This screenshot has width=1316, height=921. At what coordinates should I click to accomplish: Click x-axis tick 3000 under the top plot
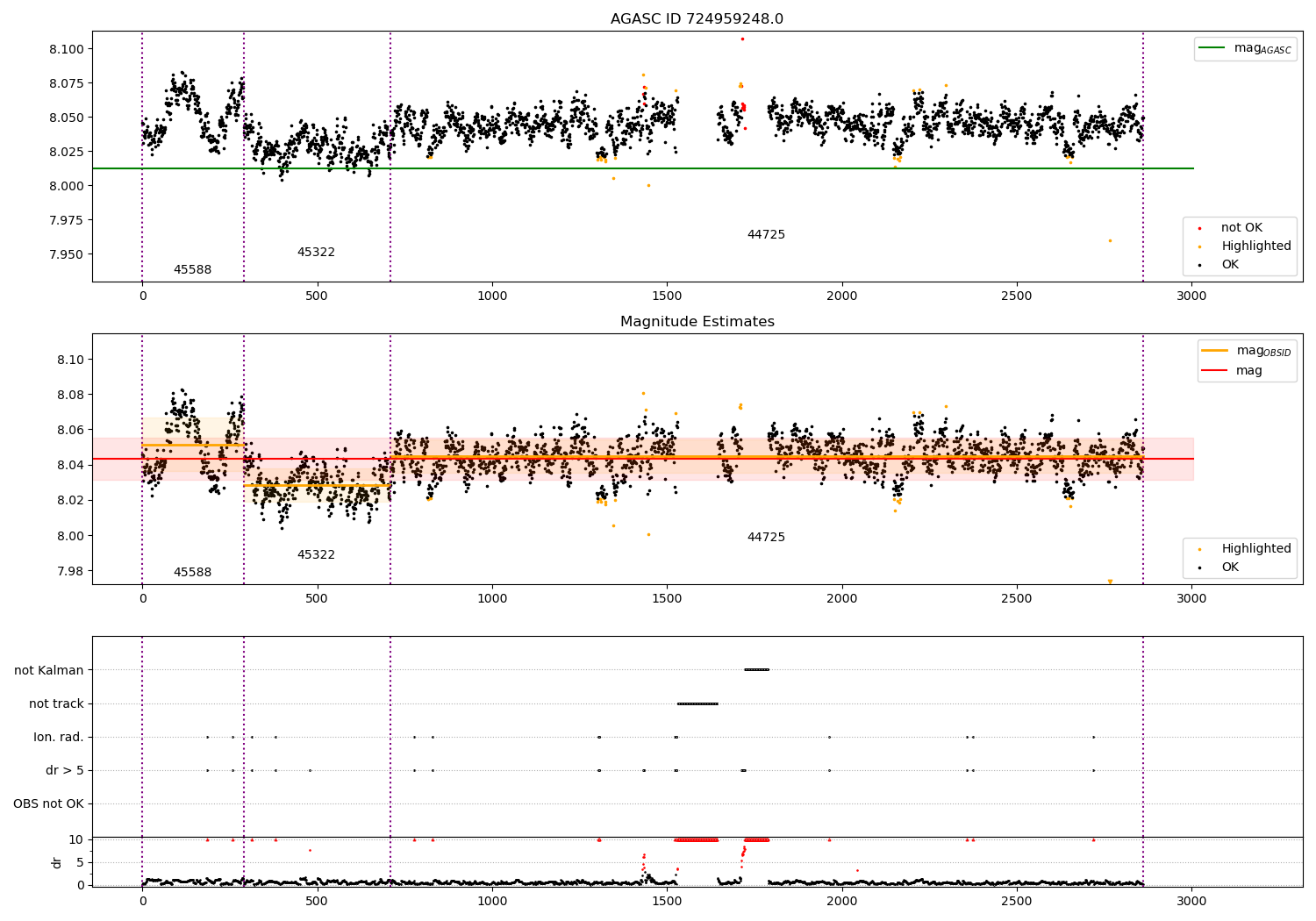[x=1191, y=296]
